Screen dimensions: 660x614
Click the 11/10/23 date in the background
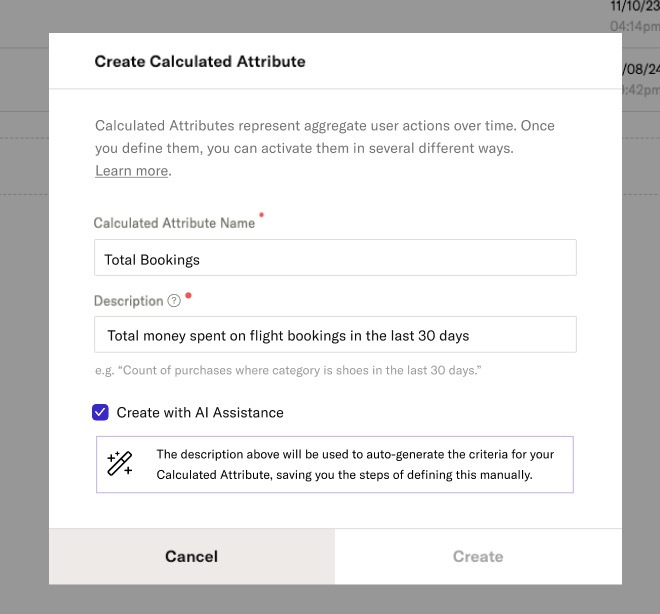[634, 6]
